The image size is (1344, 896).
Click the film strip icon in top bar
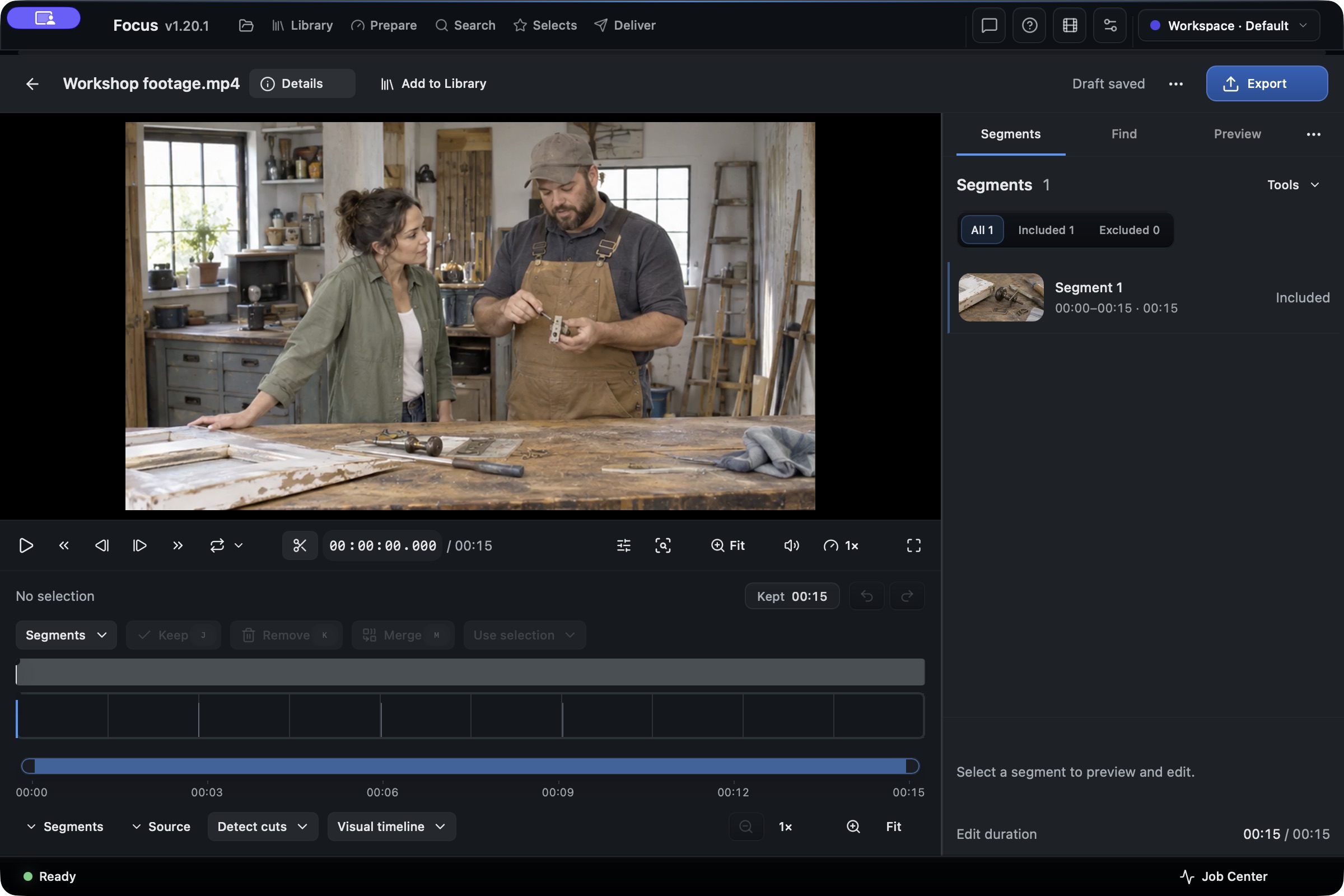coord(1070,25)
